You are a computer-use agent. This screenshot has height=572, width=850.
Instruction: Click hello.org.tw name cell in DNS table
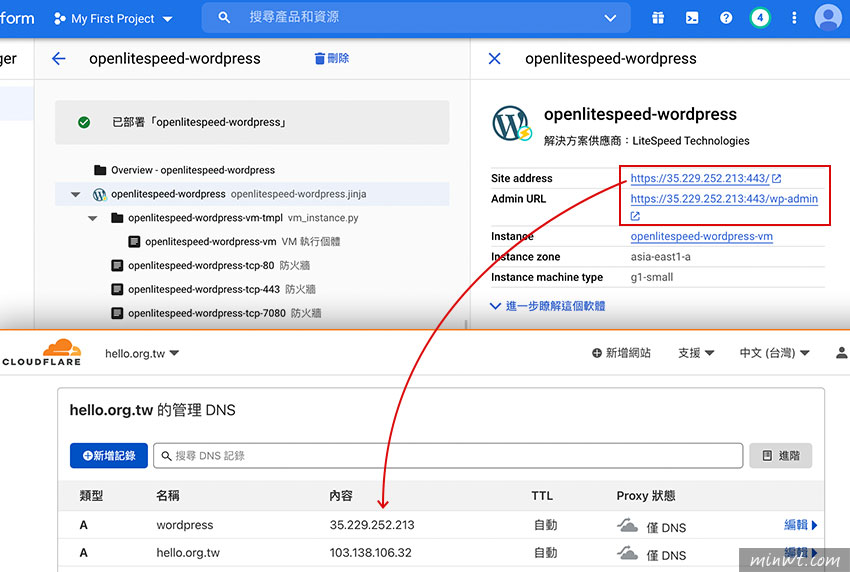click(188, 552)
